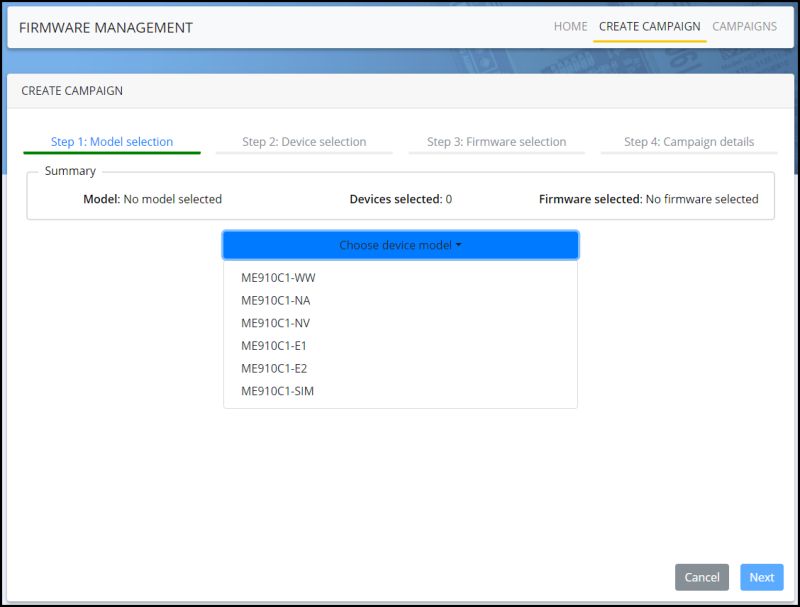This screenshot has width=800, height=607.
Task: Pick the ME910C1-E2 device model
Action: 401,368
